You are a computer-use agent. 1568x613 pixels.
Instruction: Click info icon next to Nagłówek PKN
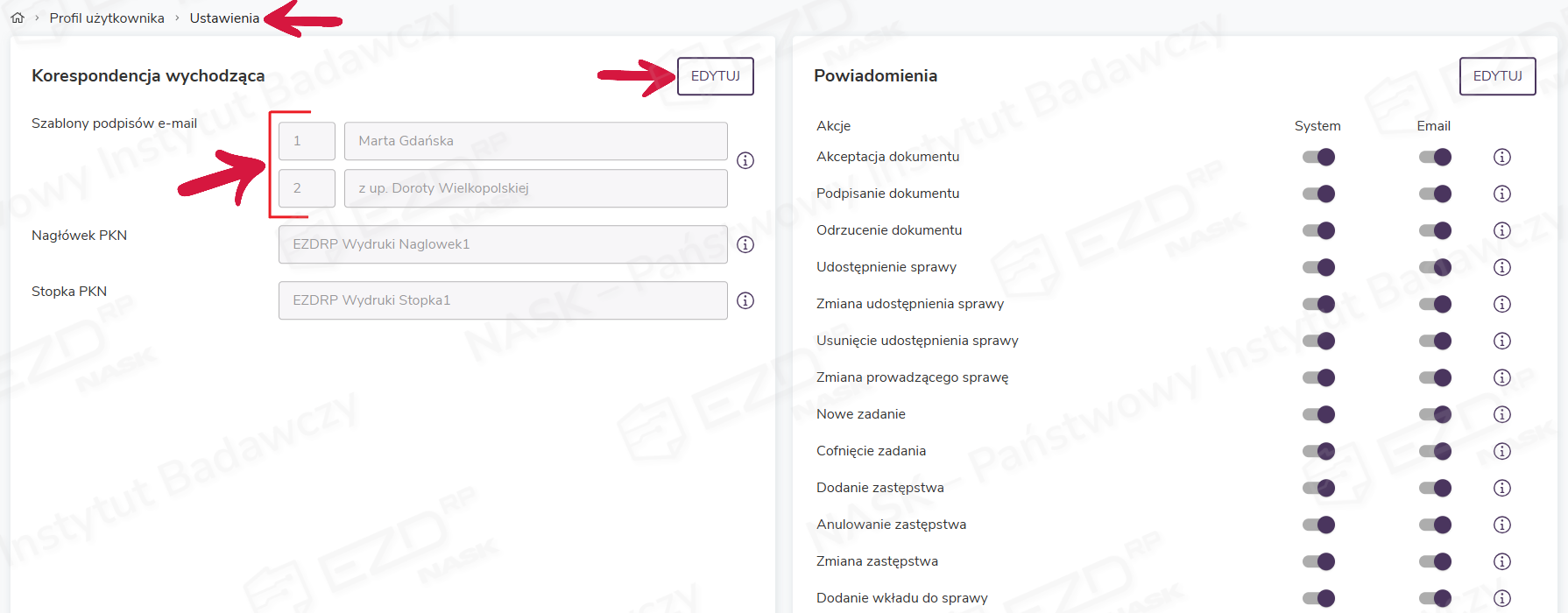click(x=745, y=244)
